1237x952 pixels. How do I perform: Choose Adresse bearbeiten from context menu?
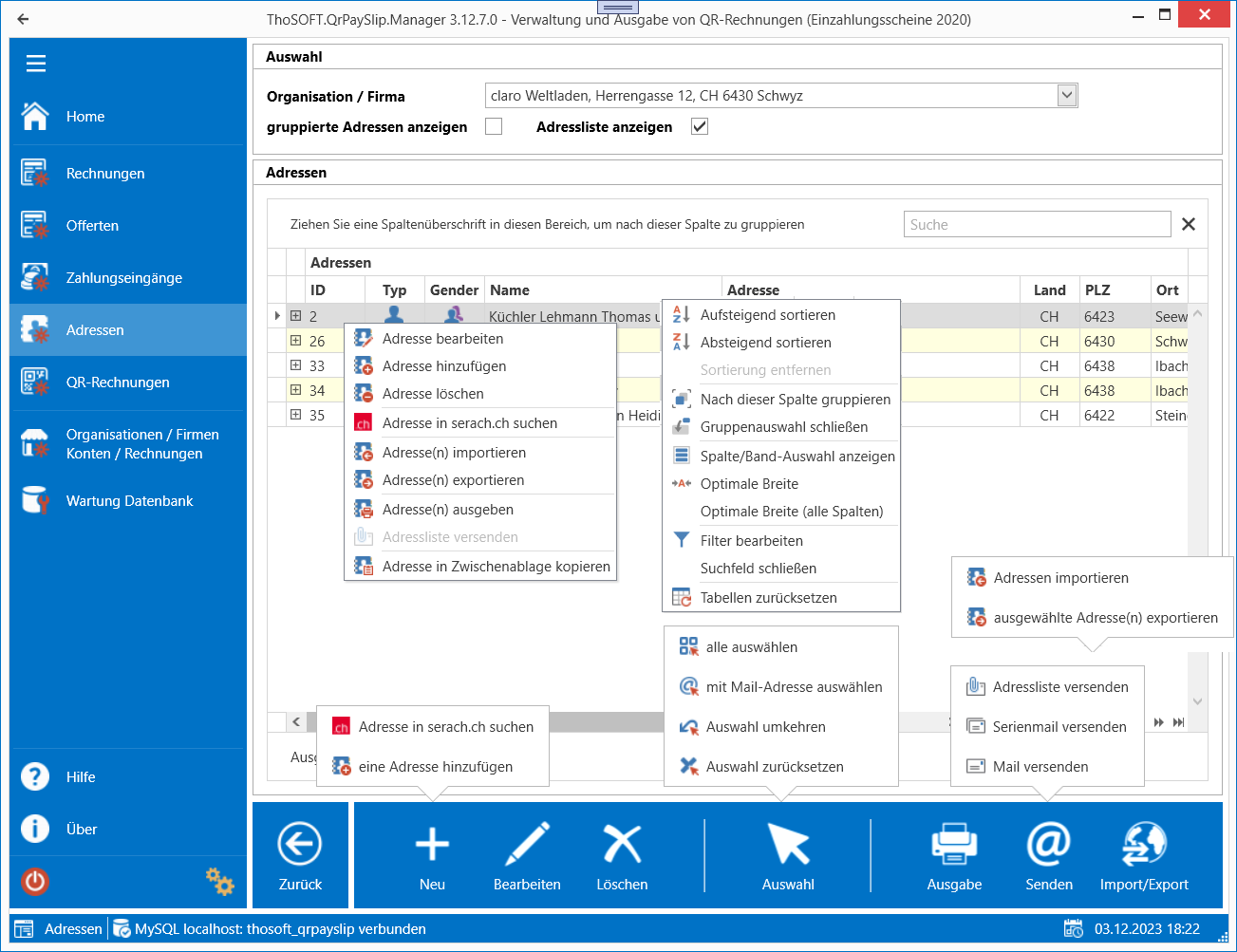[x=480, y=339]
